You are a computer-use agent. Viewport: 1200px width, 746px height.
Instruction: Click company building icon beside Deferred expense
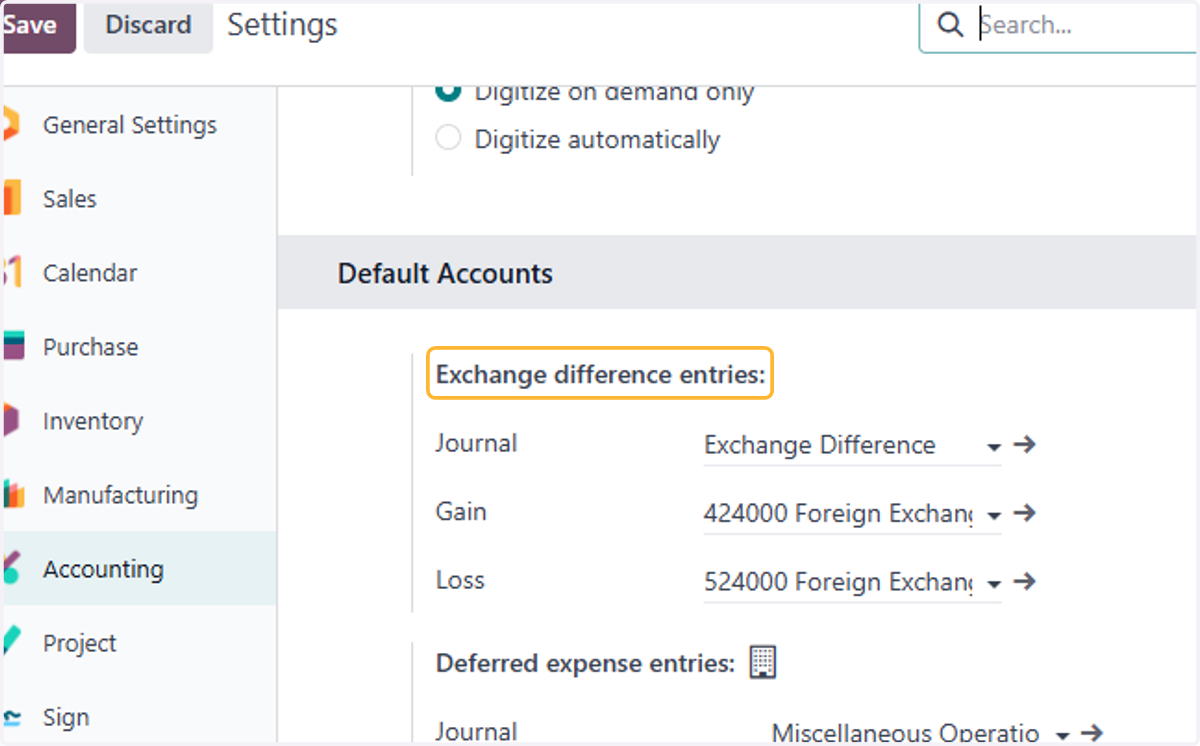(763, 662)
